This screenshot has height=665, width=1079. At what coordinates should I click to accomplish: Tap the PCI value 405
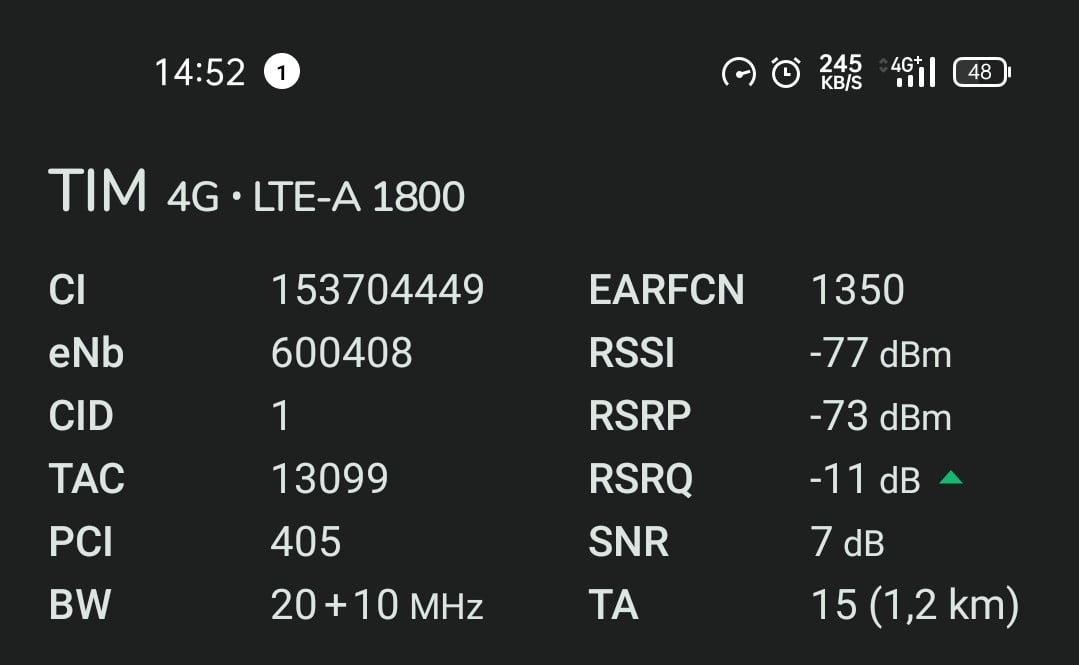[306, 542]
